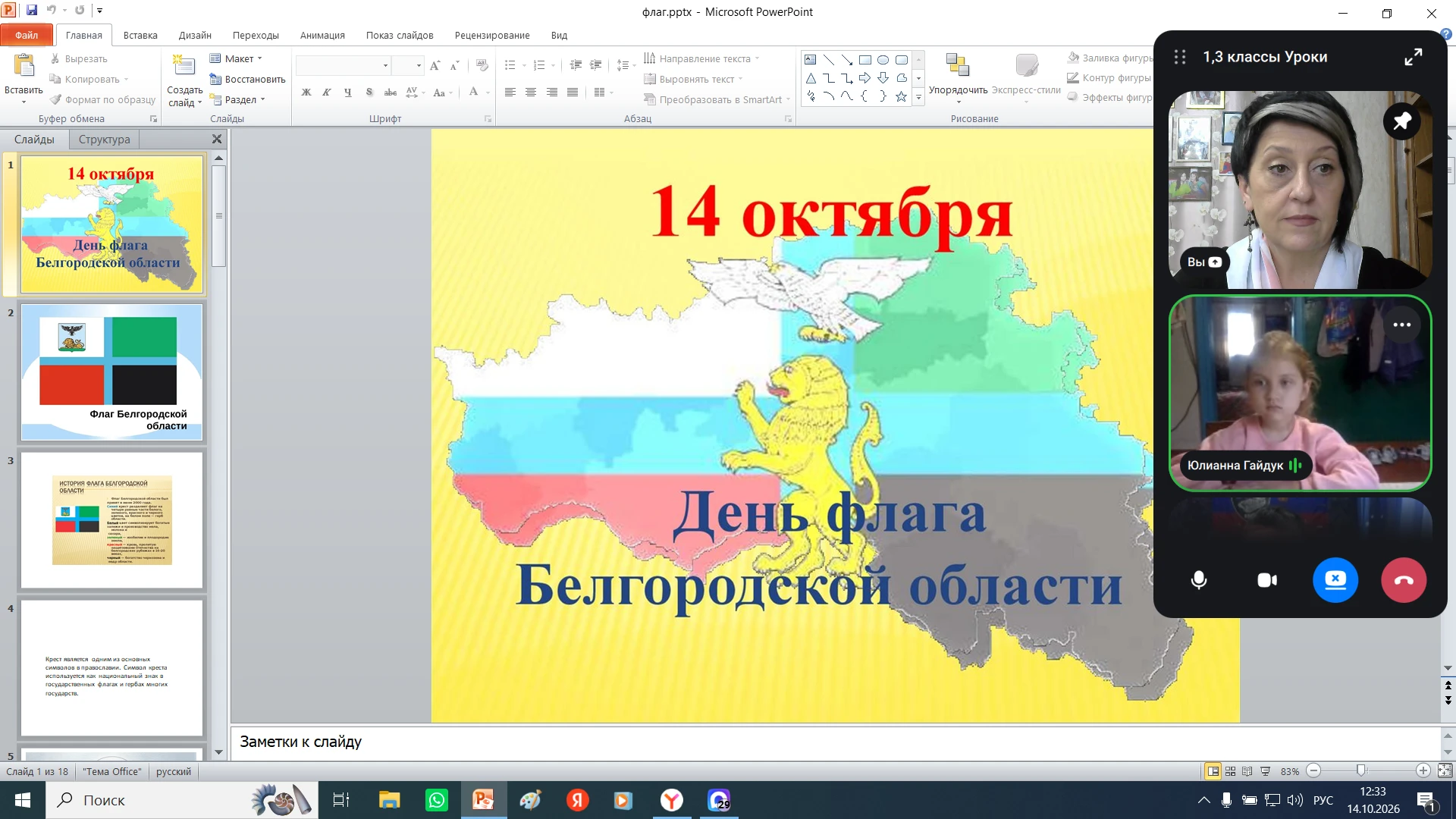Select the oval shape in shapes gallery
Screen dimensions: 1456x819
[x=883, y=60]
